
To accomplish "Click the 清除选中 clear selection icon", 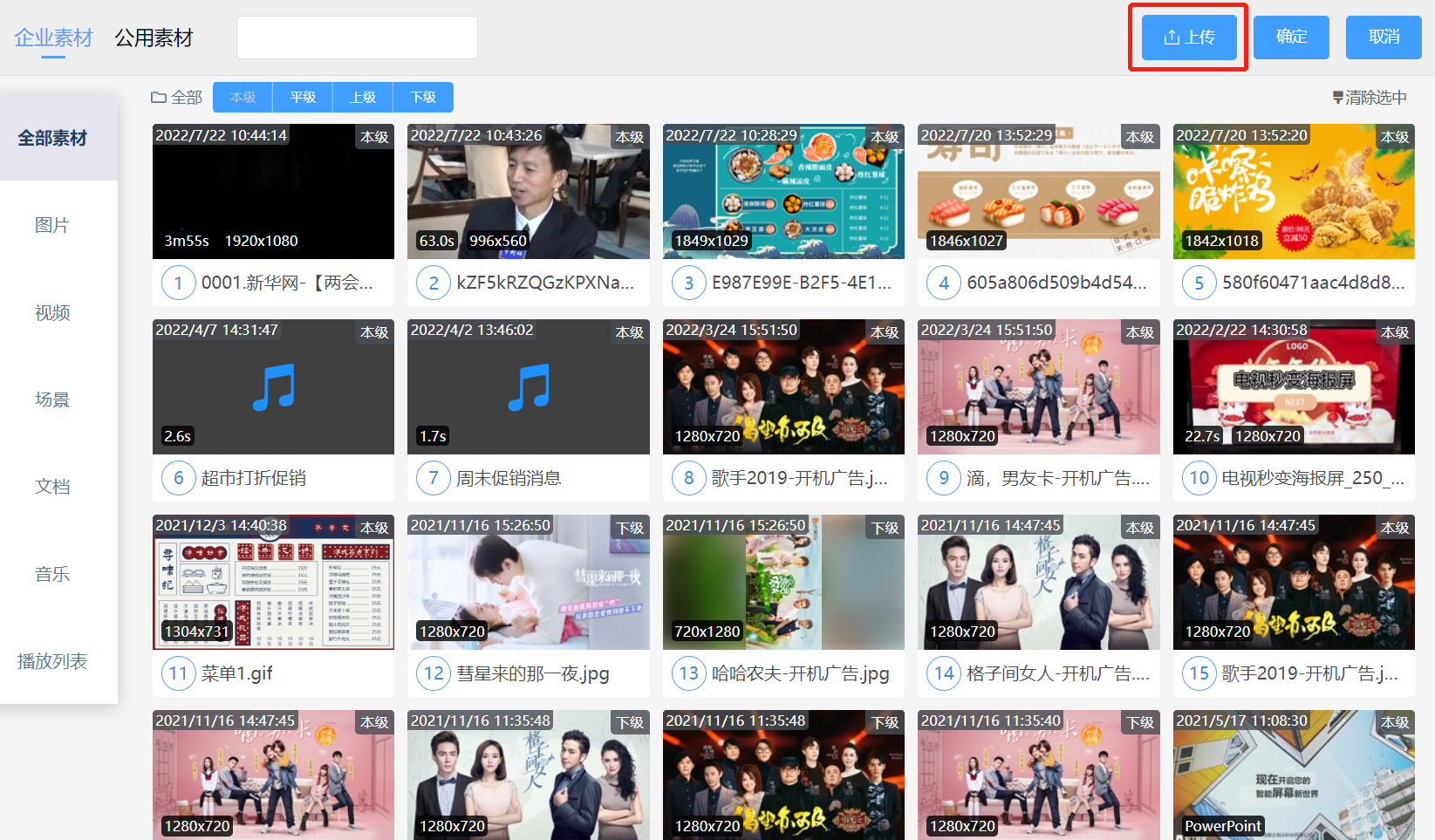I will (1338, 98).
